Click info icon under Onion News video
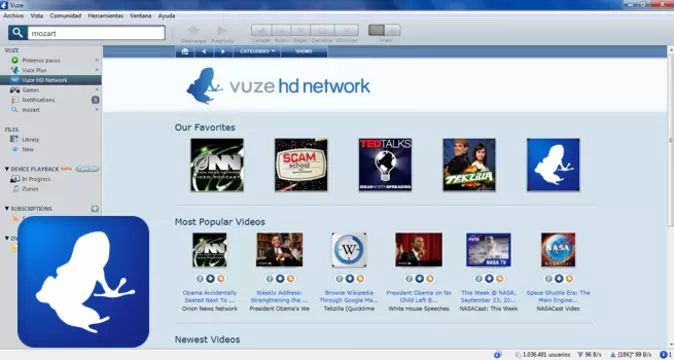The width and height of the screenshot is (674, 360). point(200,278)
